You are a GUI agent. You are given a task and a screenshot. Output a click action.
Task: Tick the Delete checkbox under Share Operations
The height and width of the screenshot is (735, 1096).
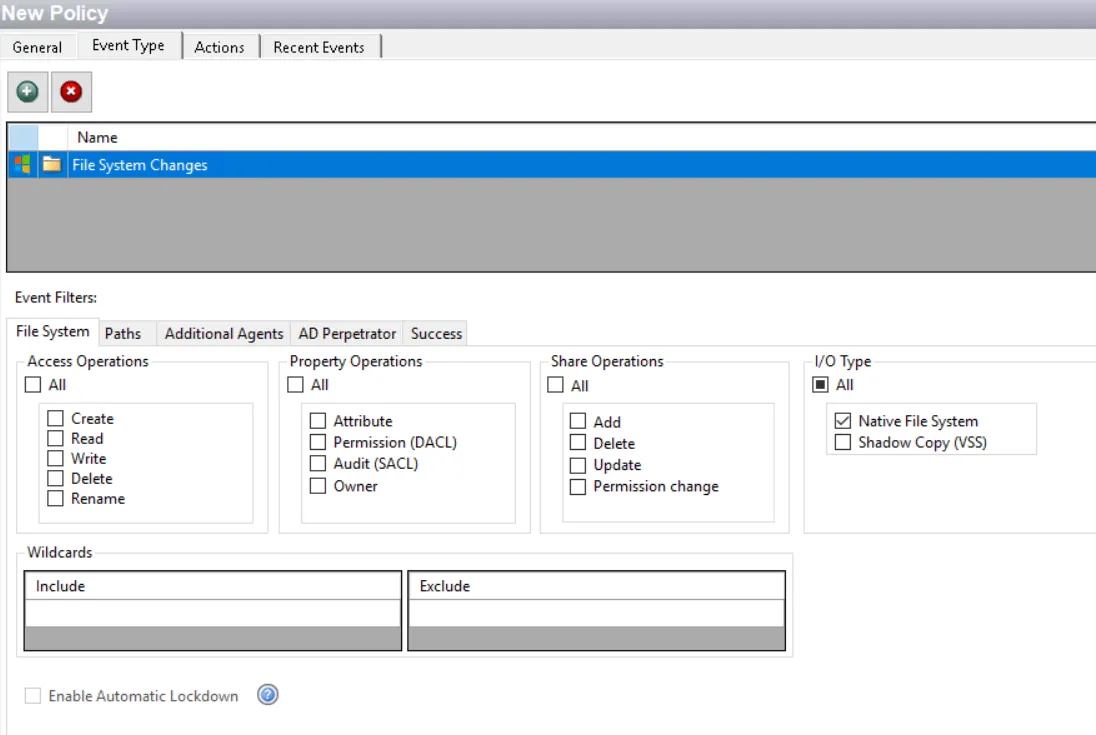pyautogui.click(x=578, y=443)
